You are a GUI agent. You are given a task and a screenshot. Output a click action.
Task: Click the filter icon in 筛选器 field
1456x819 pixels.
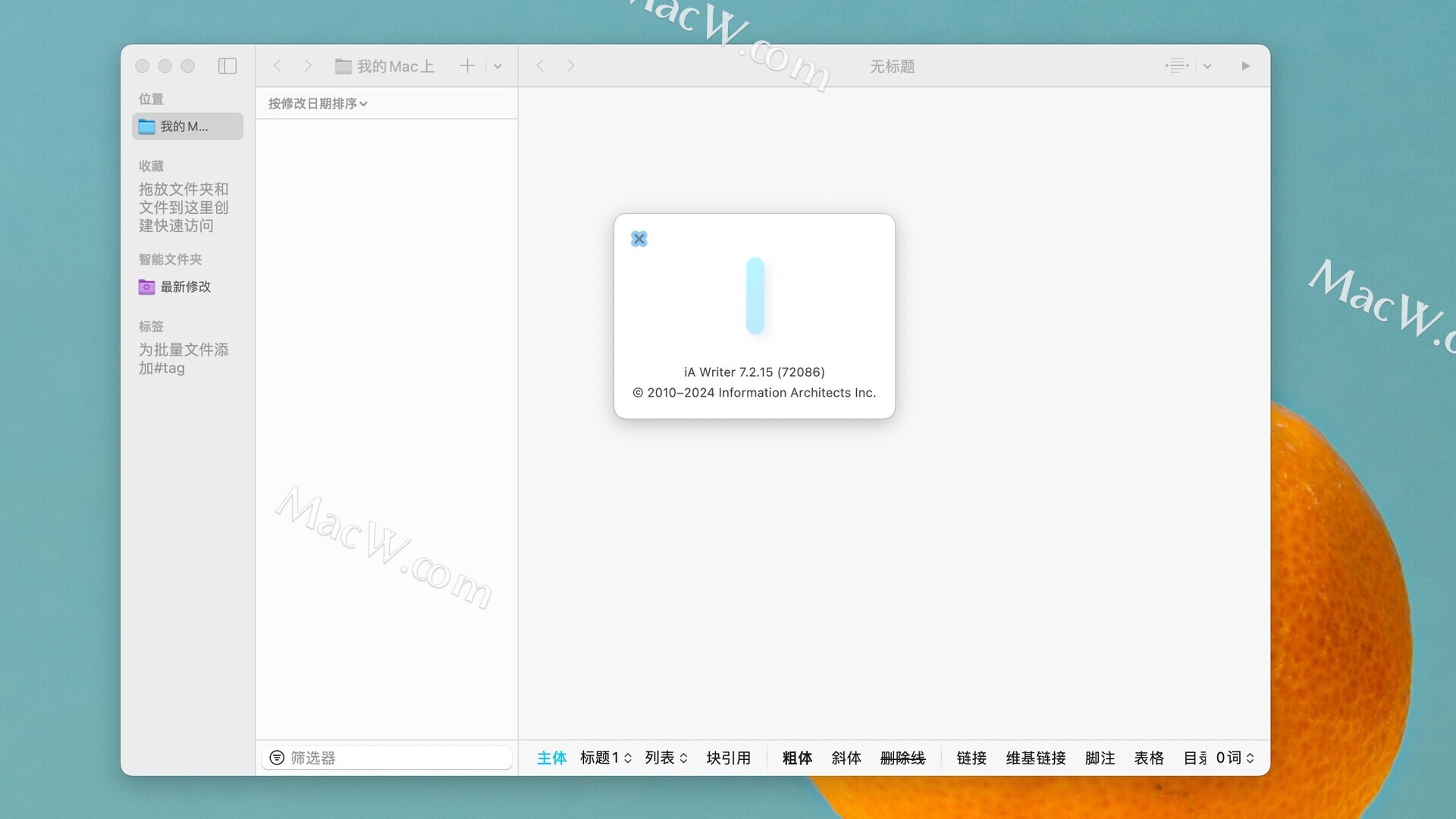coord(278,758)
